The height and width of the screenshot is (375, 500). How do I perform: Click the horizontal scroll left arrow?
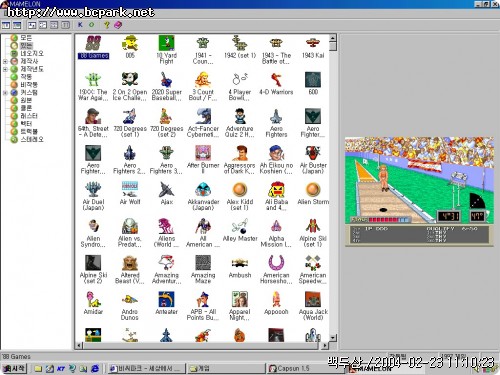79,345
